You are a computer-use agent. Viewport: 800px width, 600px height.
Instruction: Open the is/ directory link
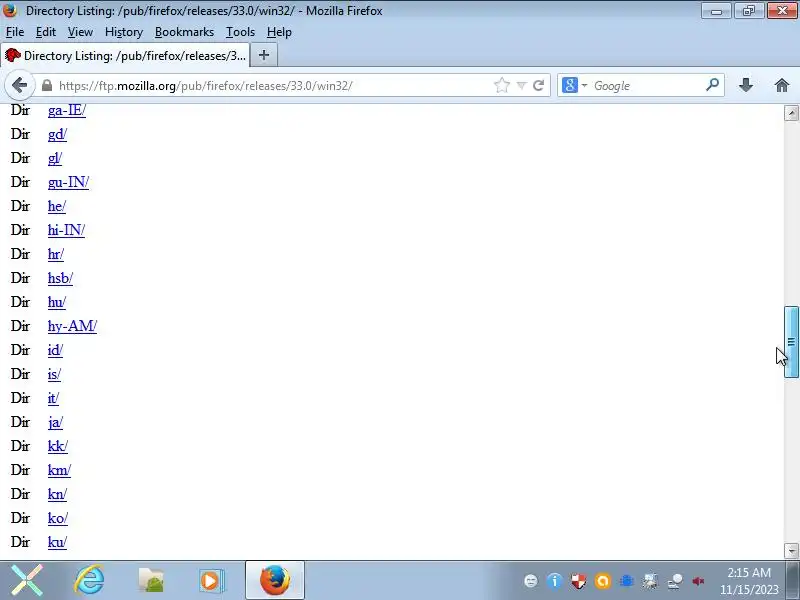coord(54,374)
